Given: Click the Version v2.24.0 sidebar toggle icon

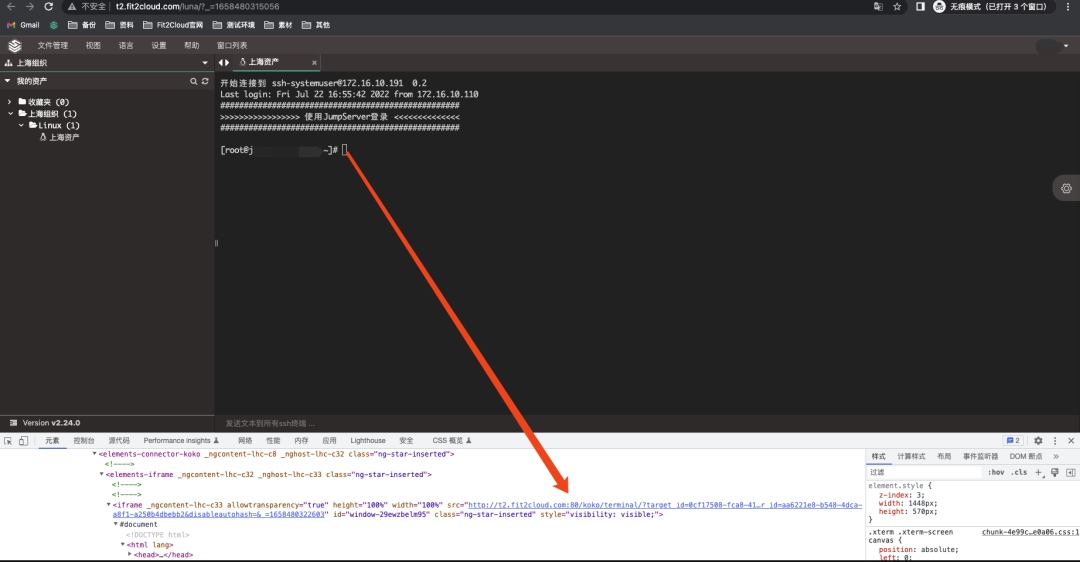Looking at the screenshot, I should tap(13, 423).
